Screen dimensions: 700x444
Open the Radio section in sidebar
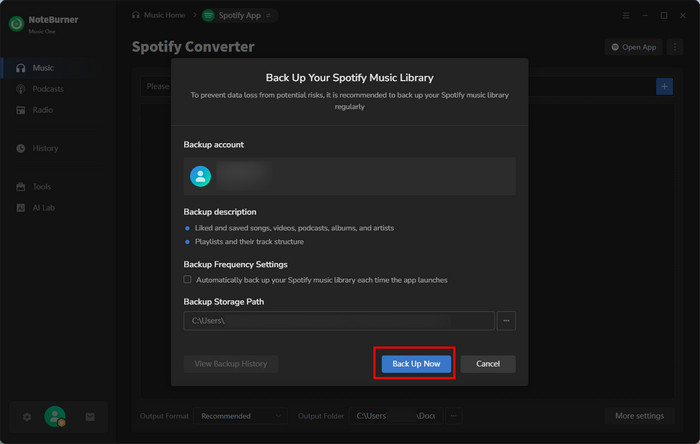pyautogui.click(x=43, y=110)
